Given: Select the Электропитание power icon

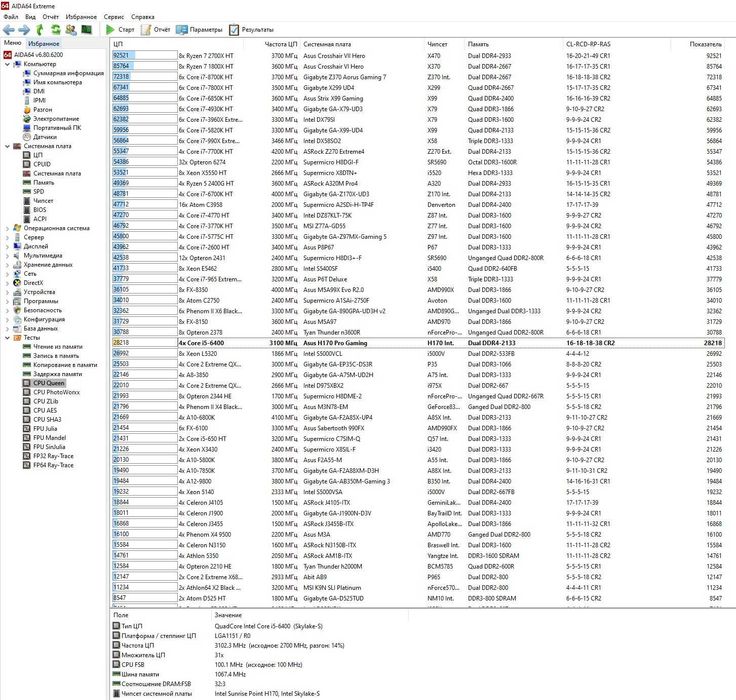Looking at the screenshot, I should [27, 118].
